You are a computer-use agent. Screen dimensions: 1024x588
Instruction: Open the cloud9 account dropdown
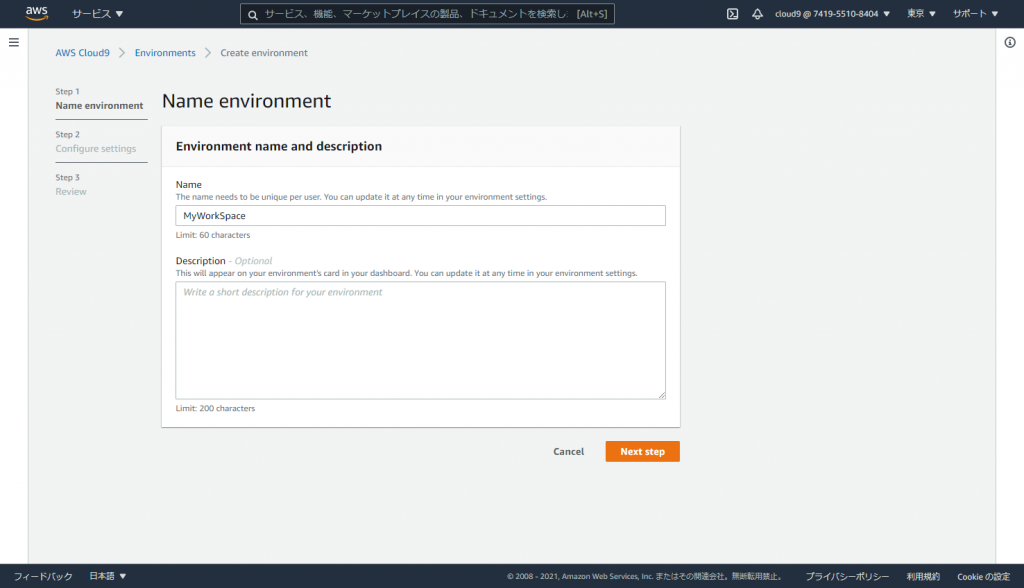click(832, 14)
